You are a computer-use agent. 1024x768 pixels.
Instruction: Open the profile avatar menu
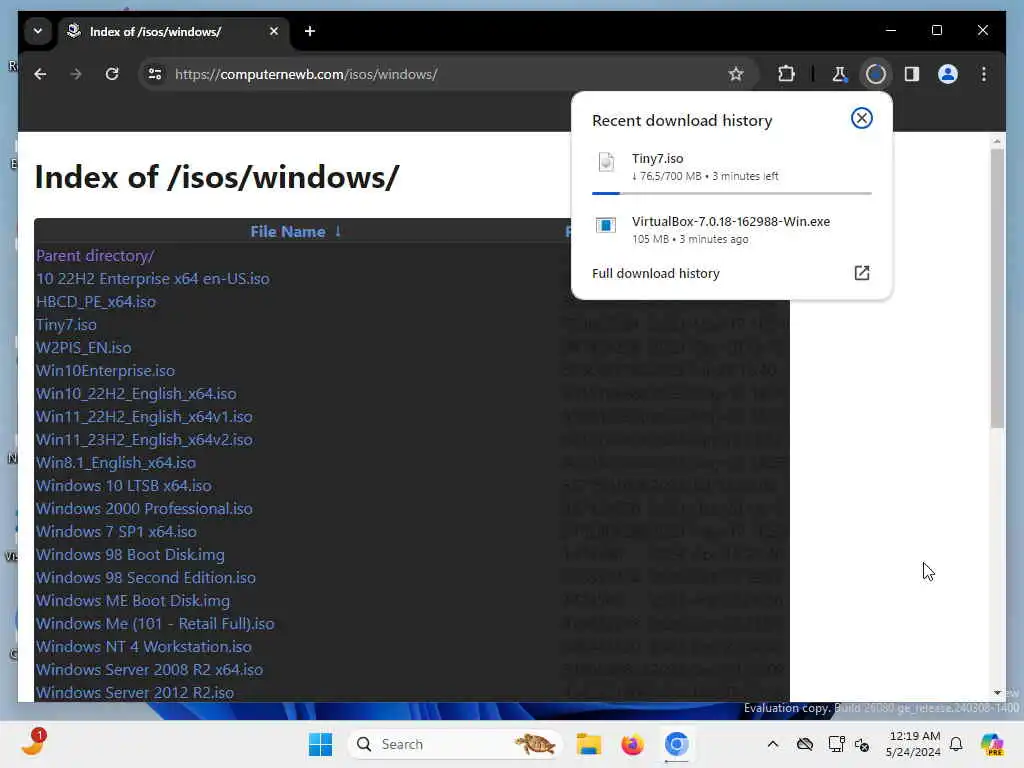click(x=948, y=74)
